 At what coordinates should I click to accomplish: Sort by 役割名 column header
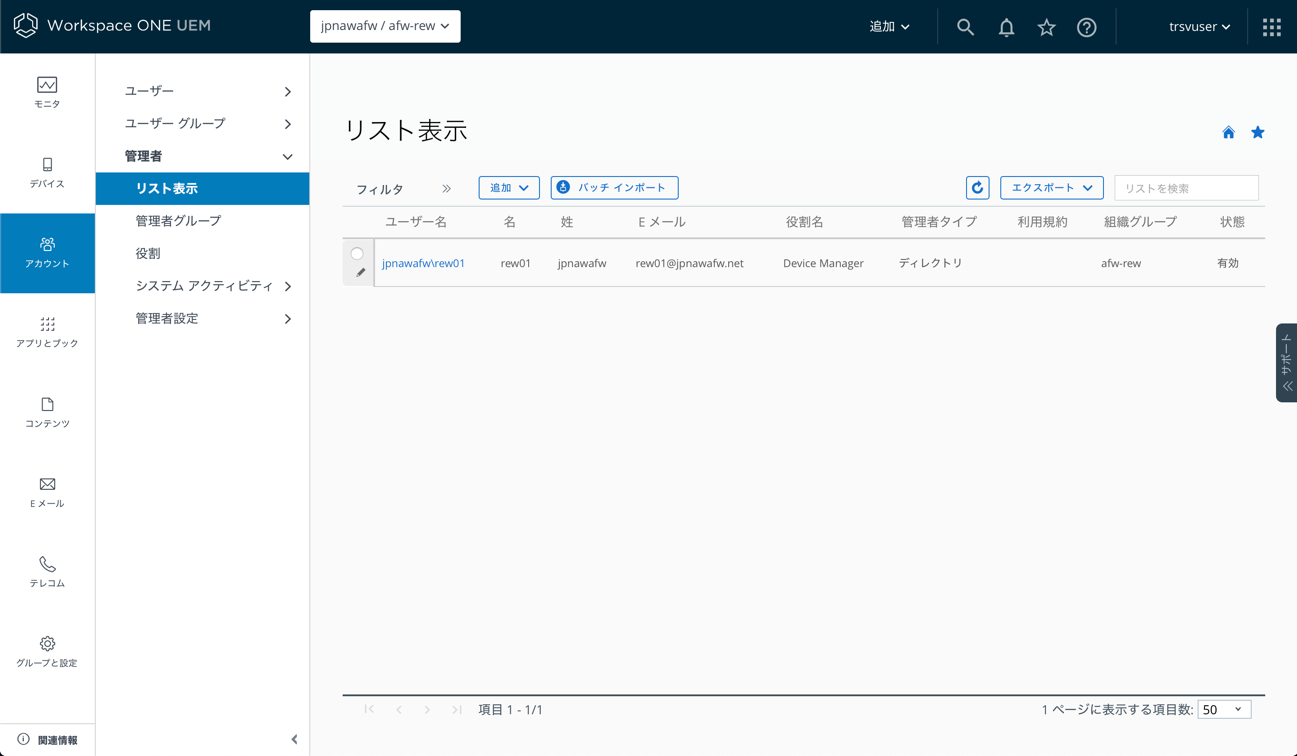pyautogui.click(x=804, y=222)
